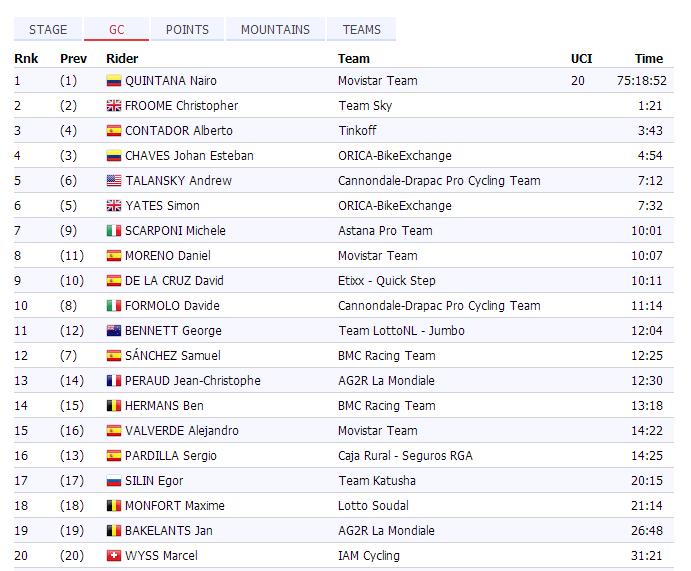The image size is (691, 571).
Task: Click the Colombian flag beside Quintana Nairo
Action: pos(114,81)
